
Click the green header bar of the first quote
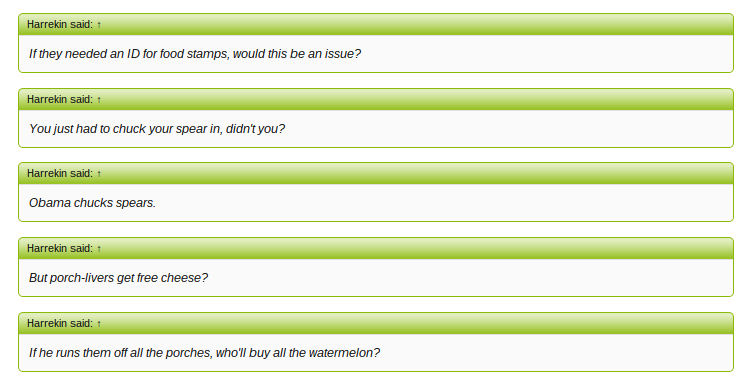pos(375,24)
